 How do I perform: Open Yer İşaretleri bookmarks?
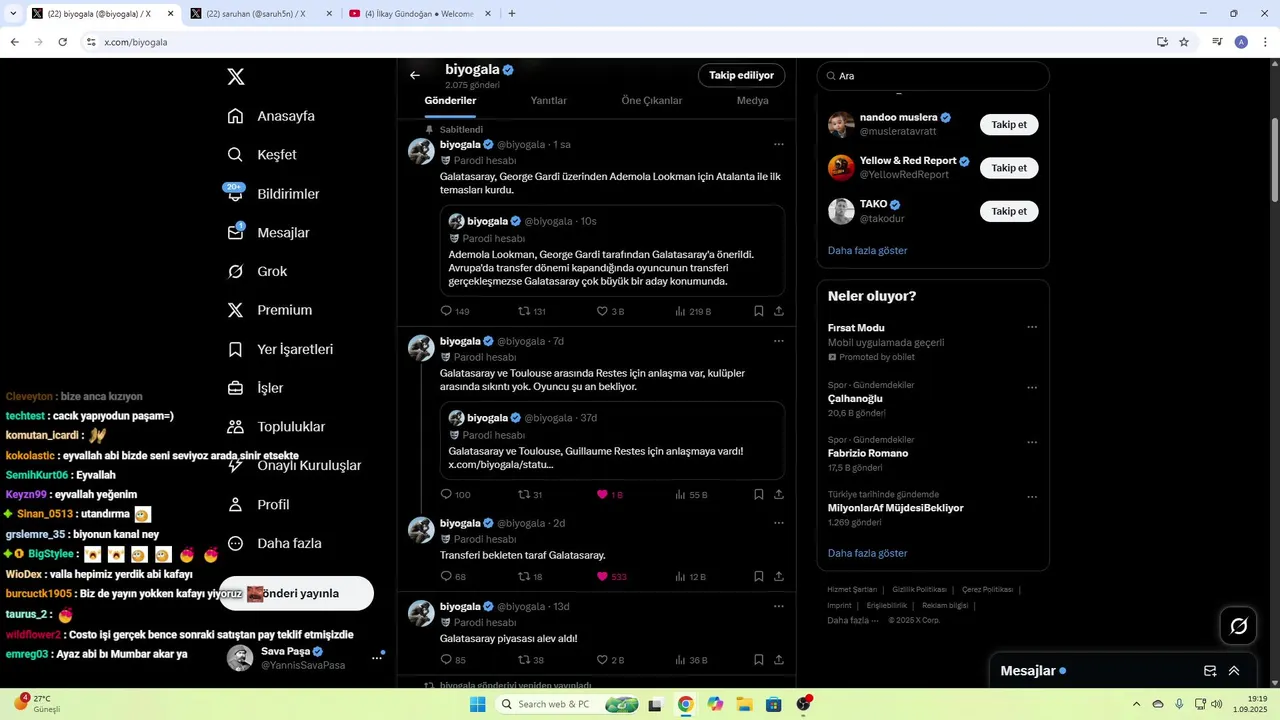[280, 349]
